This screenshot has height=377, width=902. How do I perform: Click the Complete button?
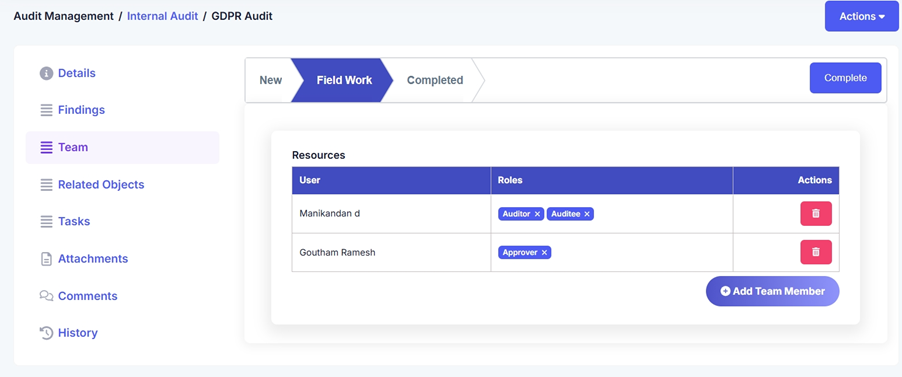pyautogui.click(x=845, y=78)
